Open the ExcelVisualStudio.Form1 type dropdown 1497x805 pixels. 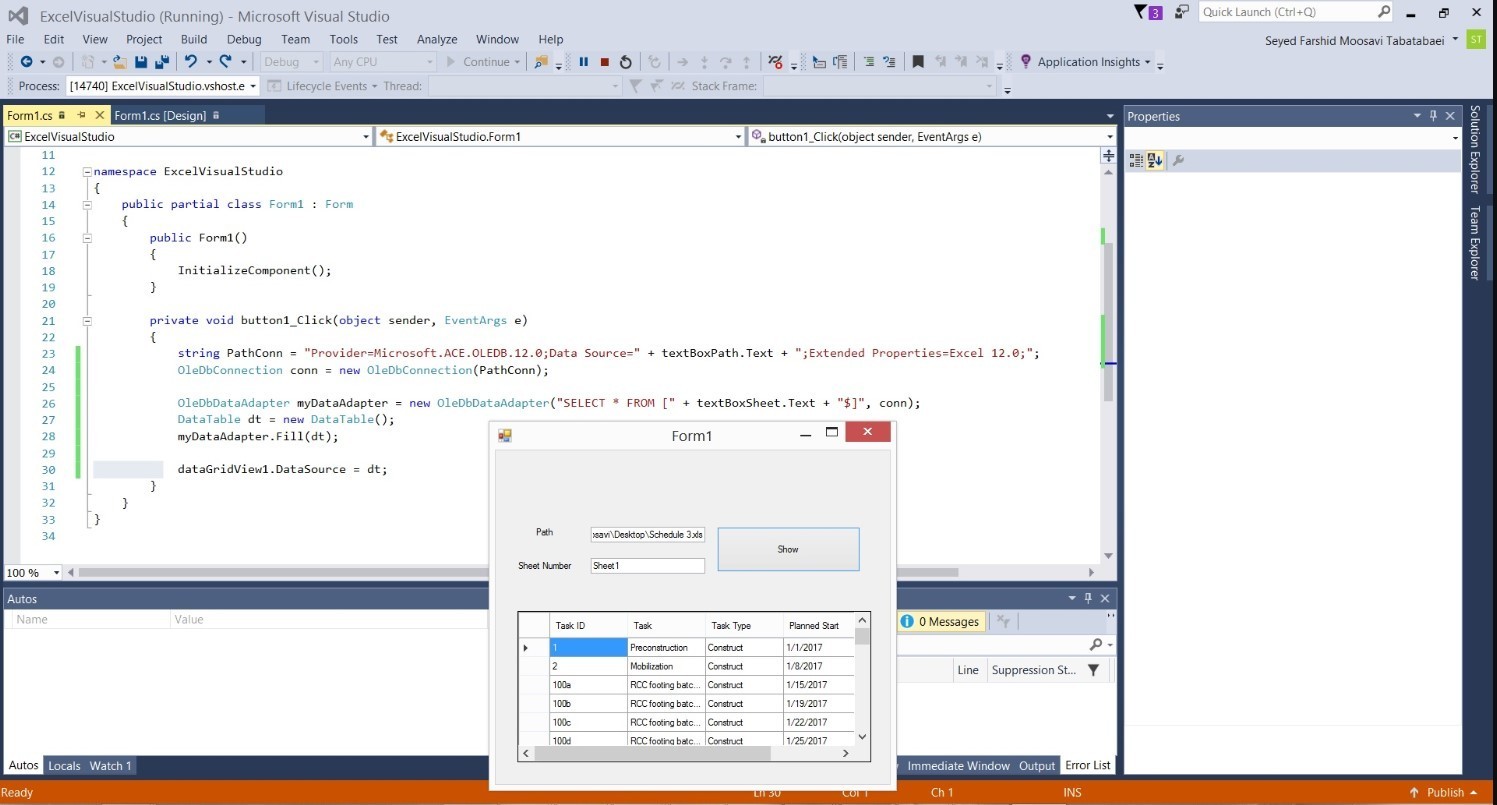738,137
